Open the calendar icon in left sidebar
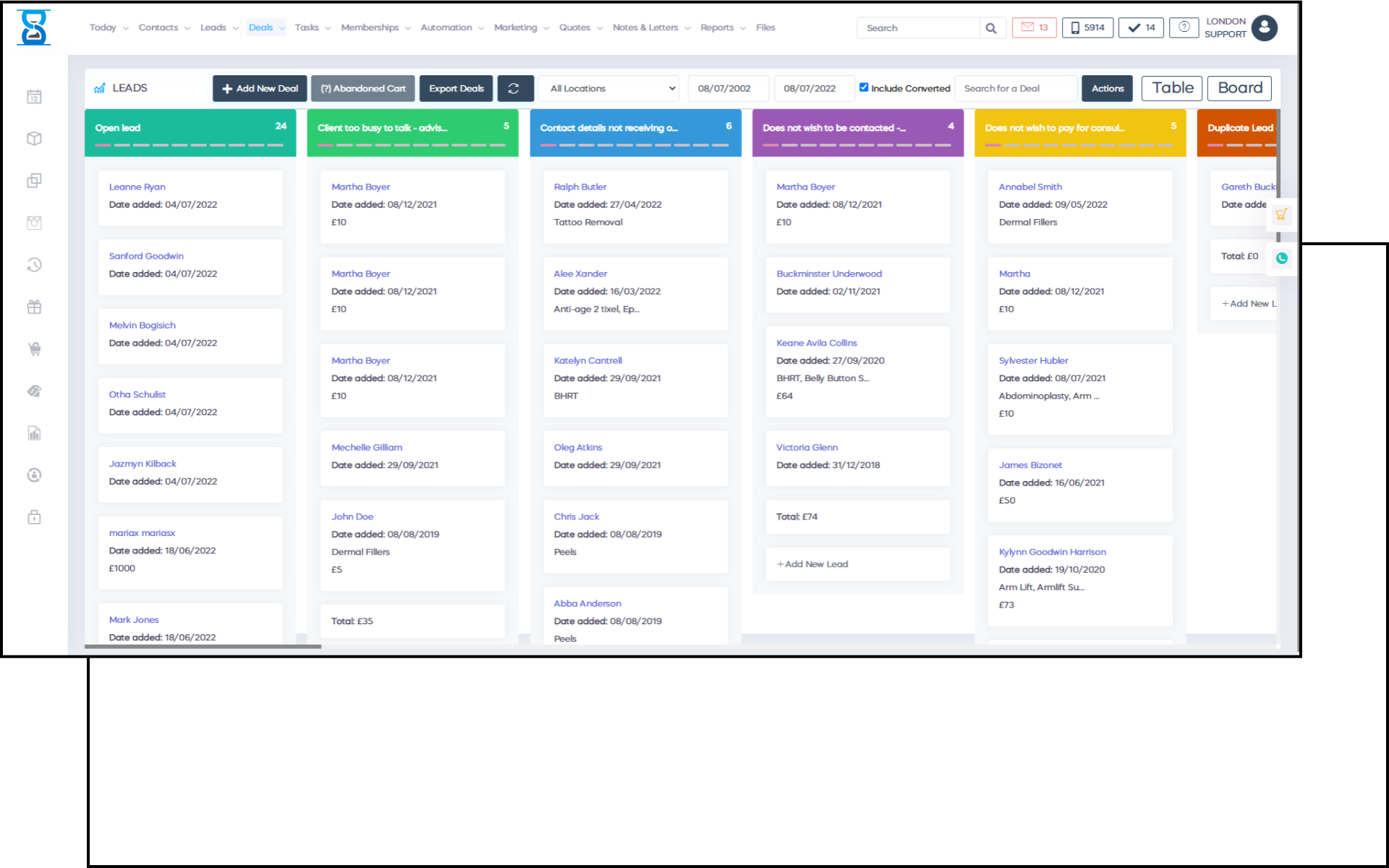Screen dimensions: 1389x868 point(34,97)
